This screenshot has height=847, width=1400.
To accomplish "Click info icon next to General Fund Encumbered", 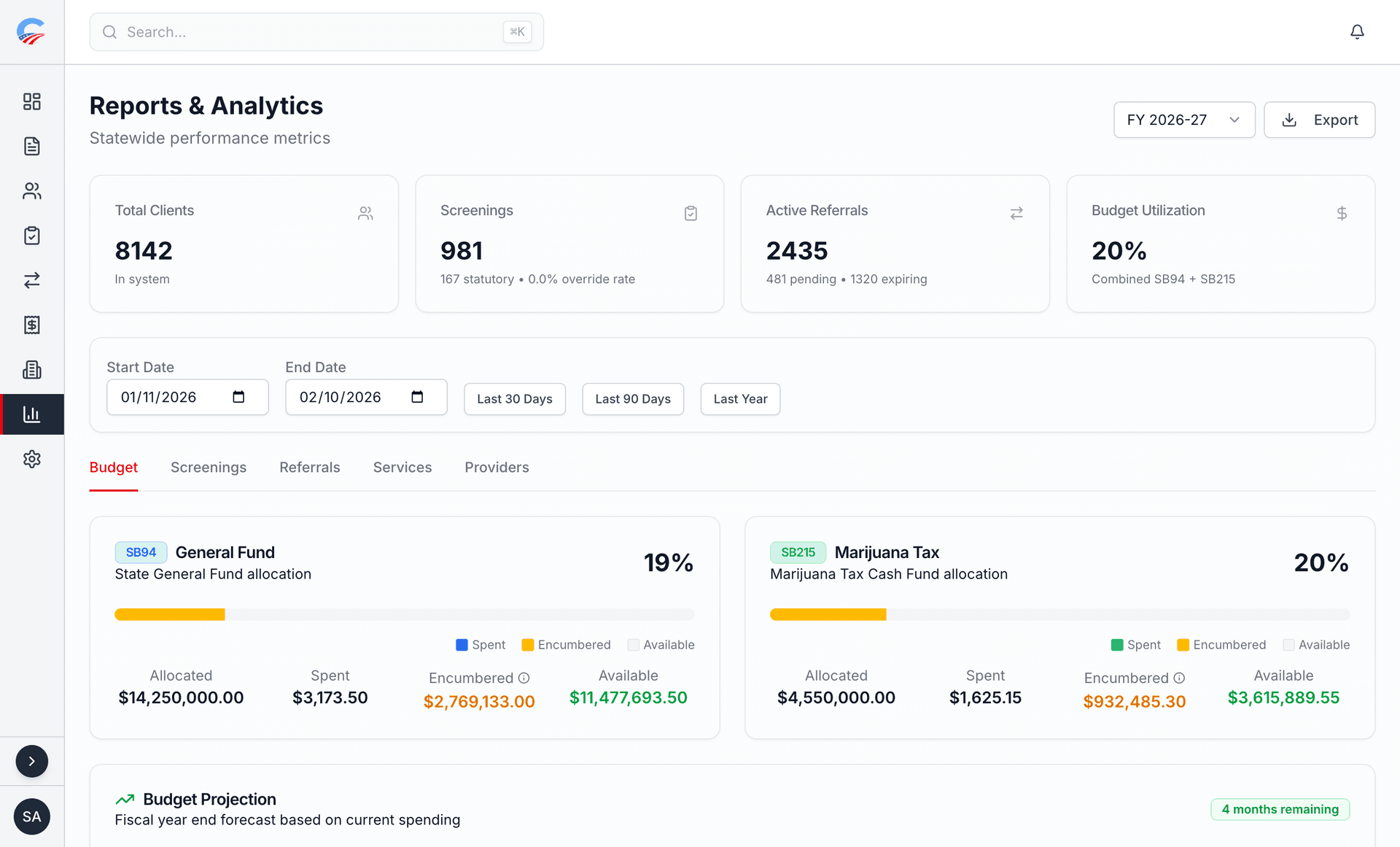I will (524, 678).
